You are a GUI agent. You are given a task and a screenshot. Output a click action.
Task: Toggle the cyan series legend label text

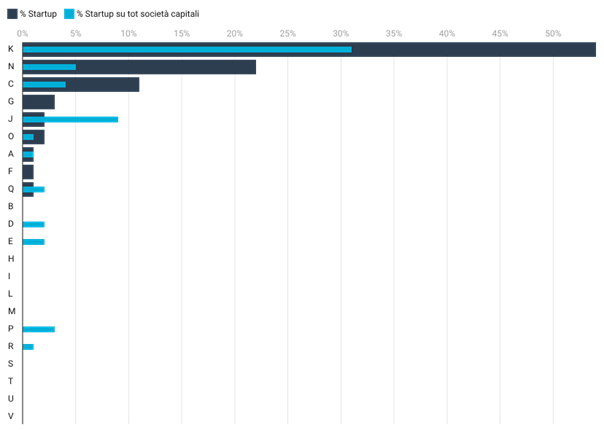click(x=138, y=14)
